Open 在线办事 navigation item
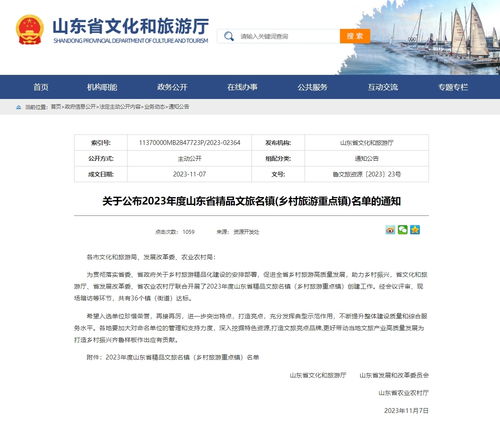500x423 pixels. (242, 87)
